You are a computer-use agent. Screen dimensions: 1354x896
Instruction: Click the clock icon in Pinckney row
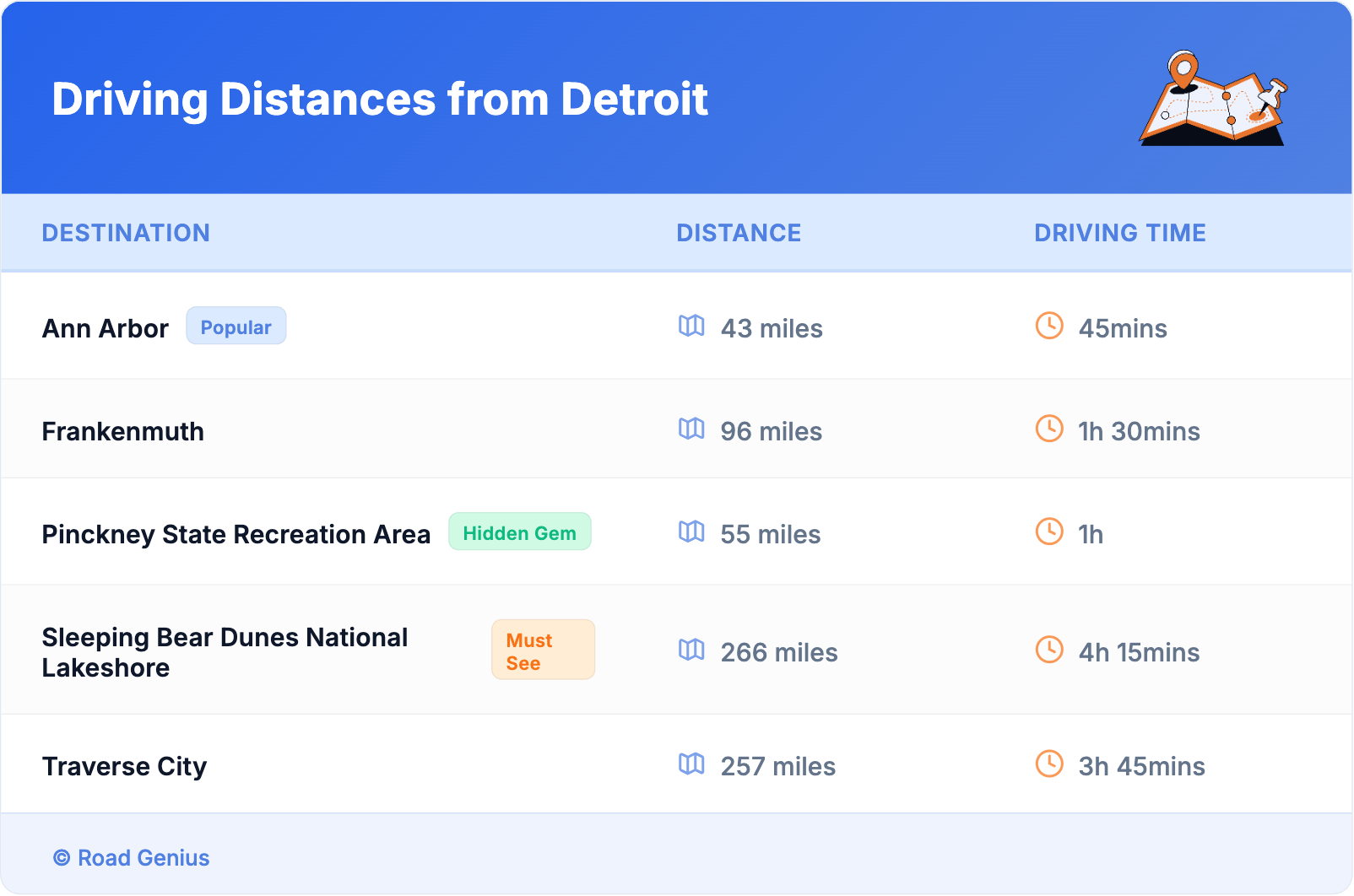point(1049,532)
